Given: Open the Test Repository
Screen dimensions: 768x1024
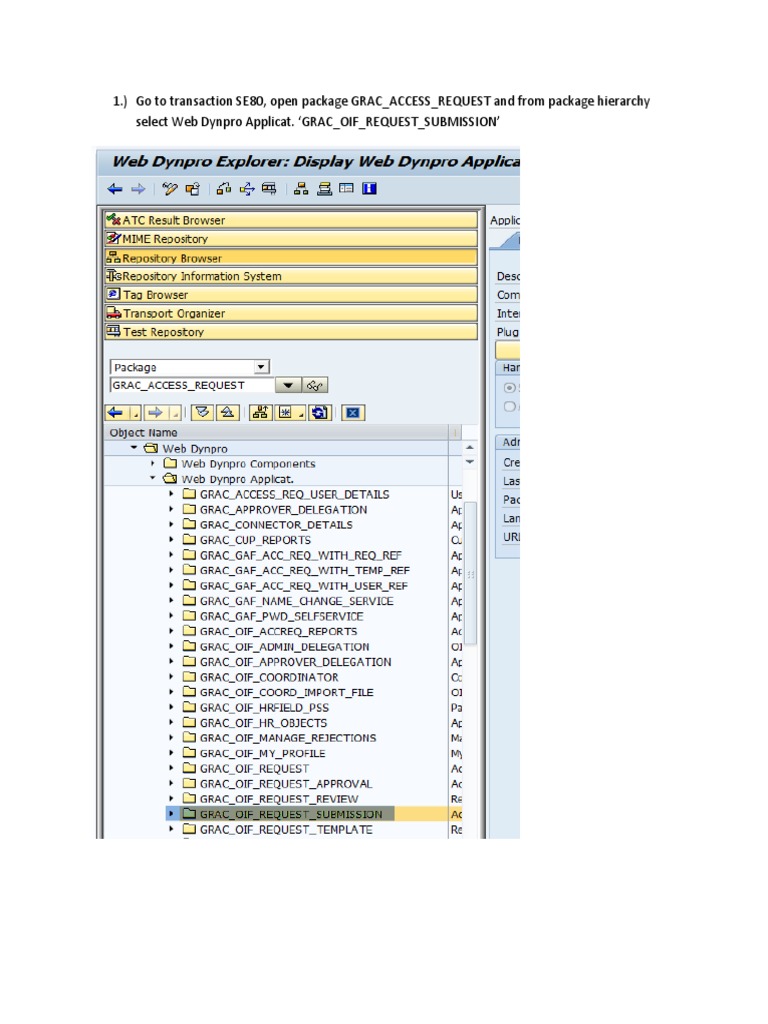Looking at the screenshot, I should (x=291, y=332).
